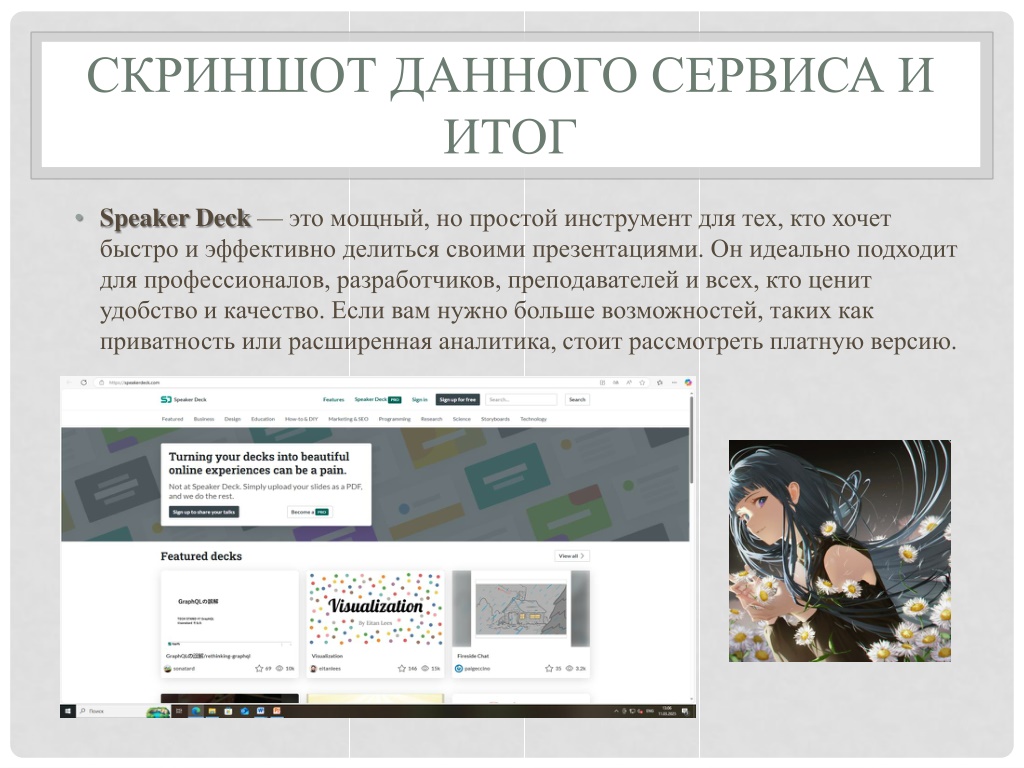Click the eitanlees author avatar

313,669
